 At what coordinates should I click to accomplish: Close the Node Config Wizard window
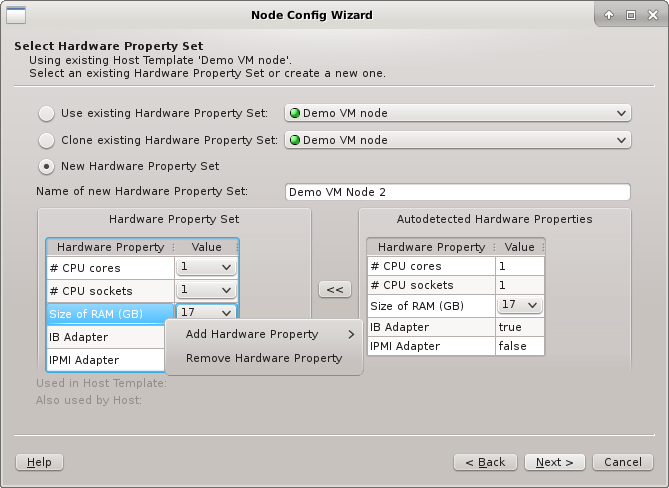[653, 15]
